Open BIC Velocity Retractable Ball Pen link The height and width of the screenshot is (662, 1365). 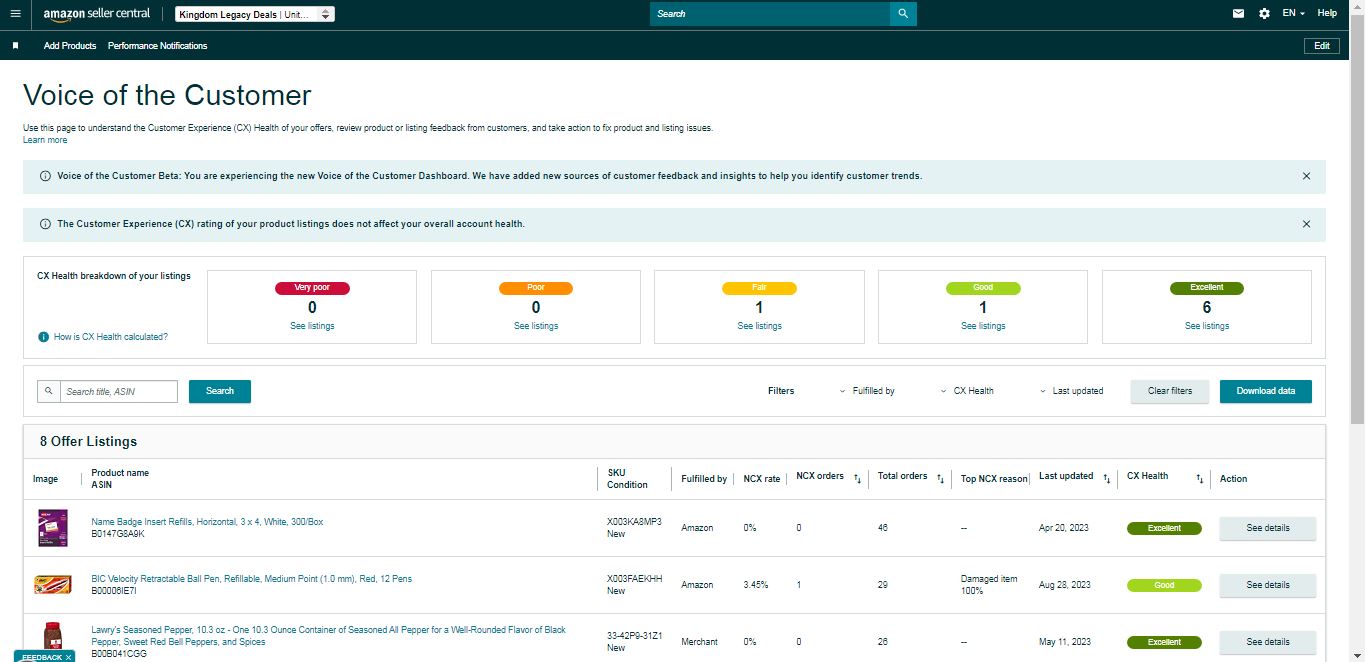(251, 579)
